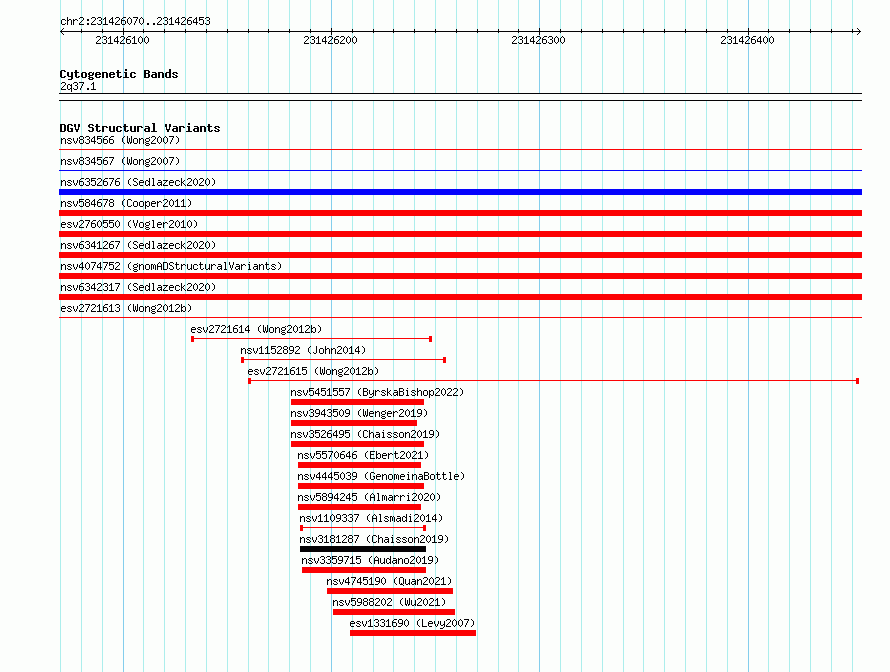
Task: Open variant esv2721614 (Wong2012b)
Action: pos(256,329)
